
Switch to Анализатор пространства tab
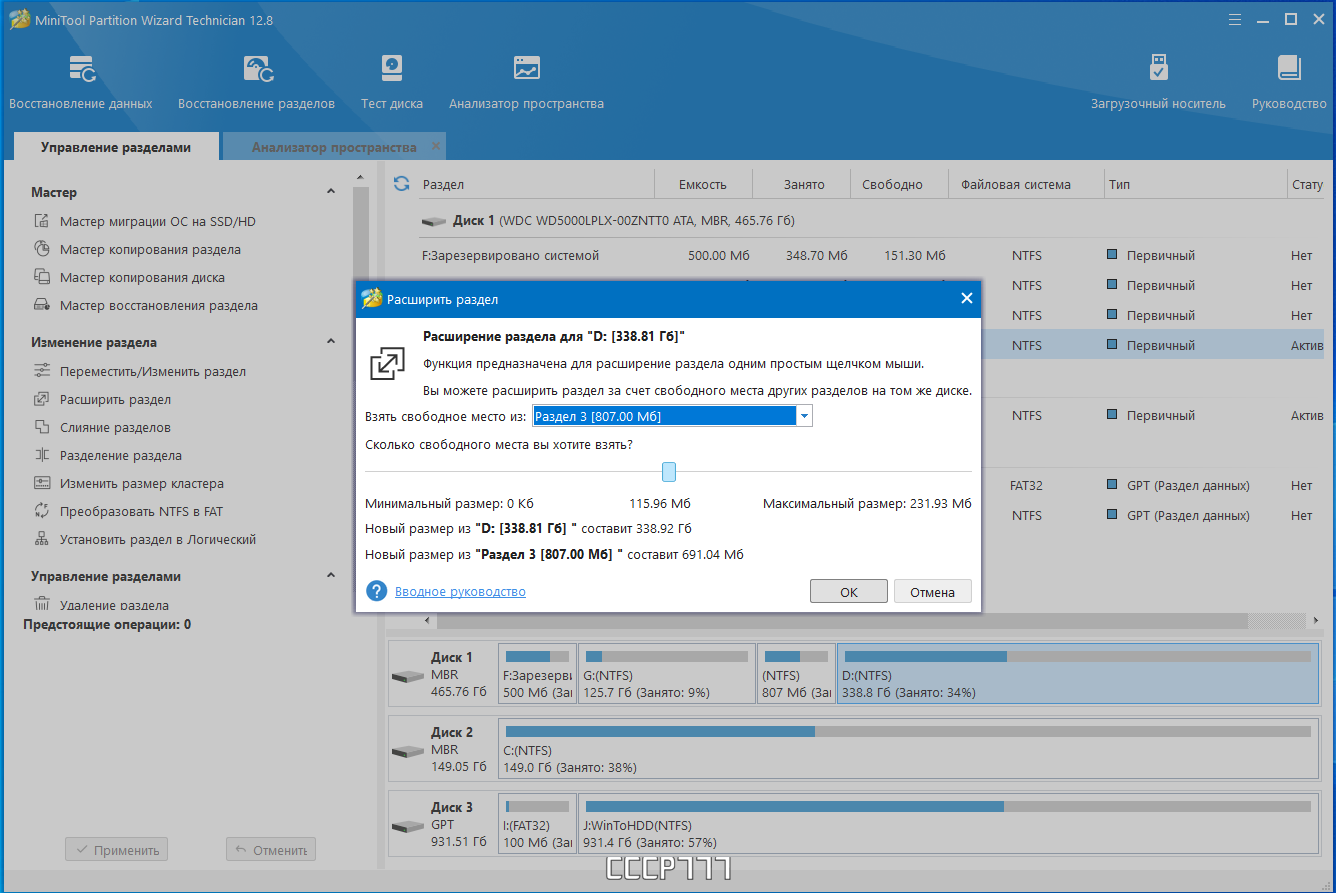[x=334, y=147]
